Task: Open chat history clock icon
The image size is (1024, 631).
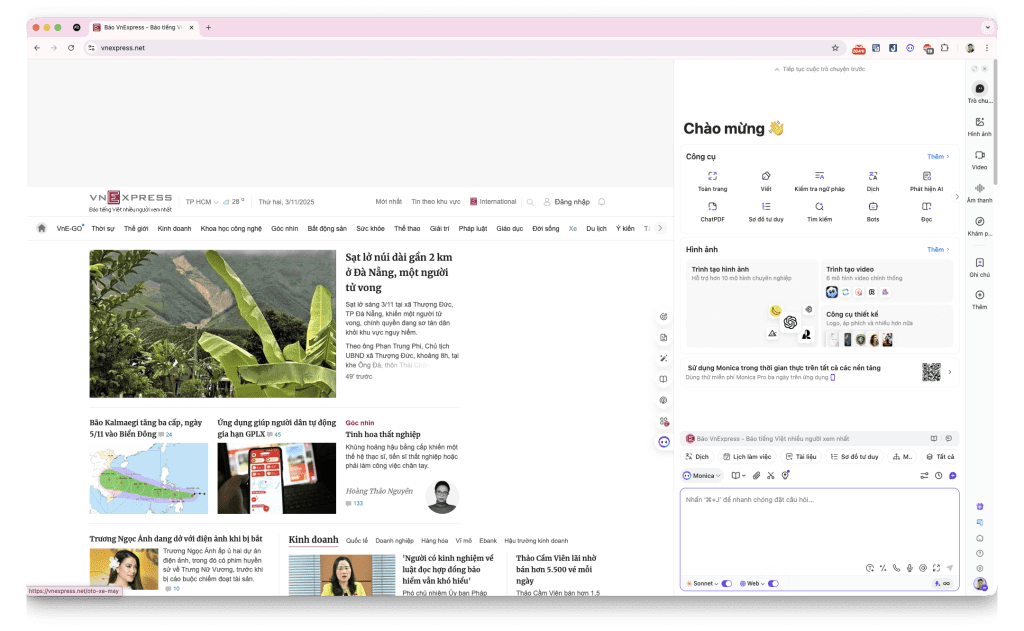Action: click(938, 475)
